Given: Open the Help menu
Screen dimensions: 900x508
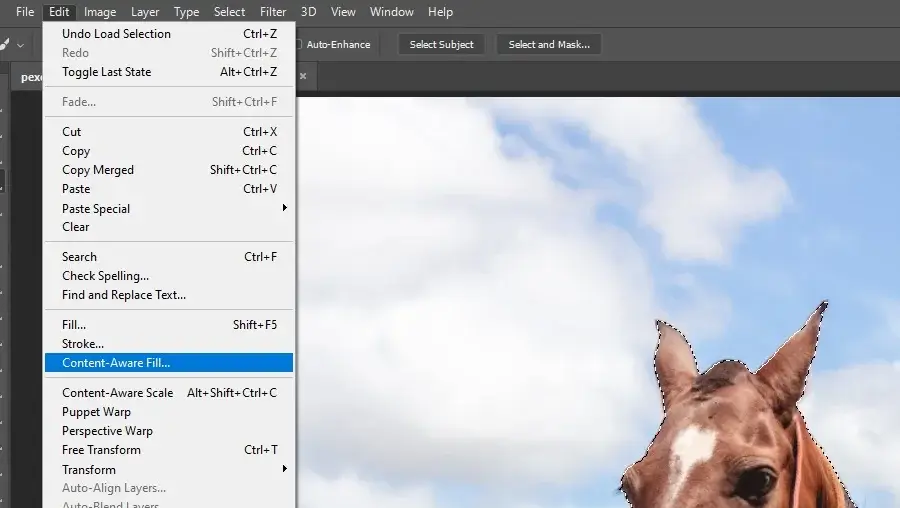Looking at the screenshot, I should tap(440, 11).
